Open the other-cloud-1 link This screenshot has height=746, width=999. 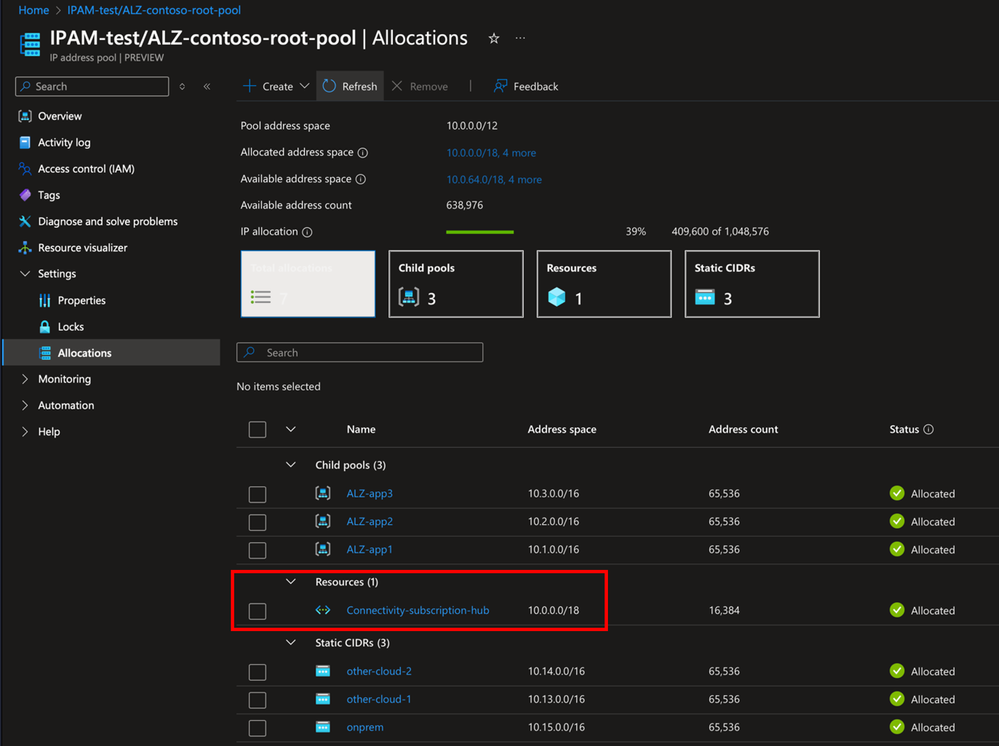[378, 699]
